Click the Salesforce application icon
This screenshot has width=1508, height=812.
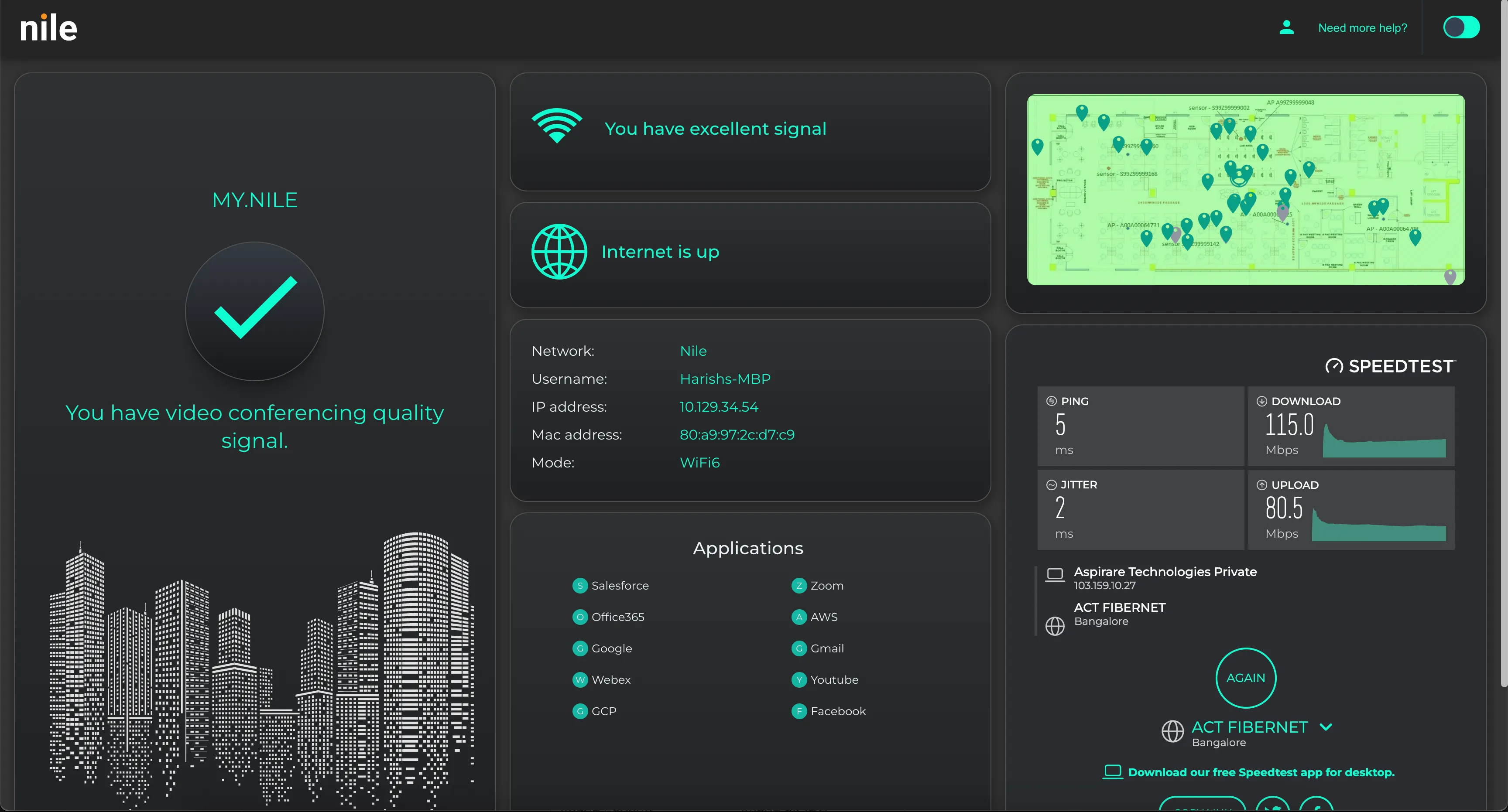pos(579,586)
